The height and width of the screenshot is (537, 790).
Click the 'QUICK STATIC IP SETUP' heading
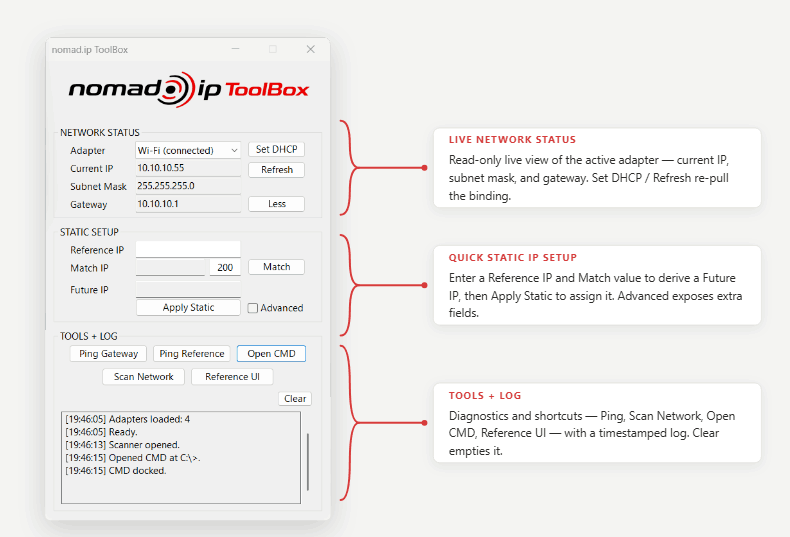(513, 257)
